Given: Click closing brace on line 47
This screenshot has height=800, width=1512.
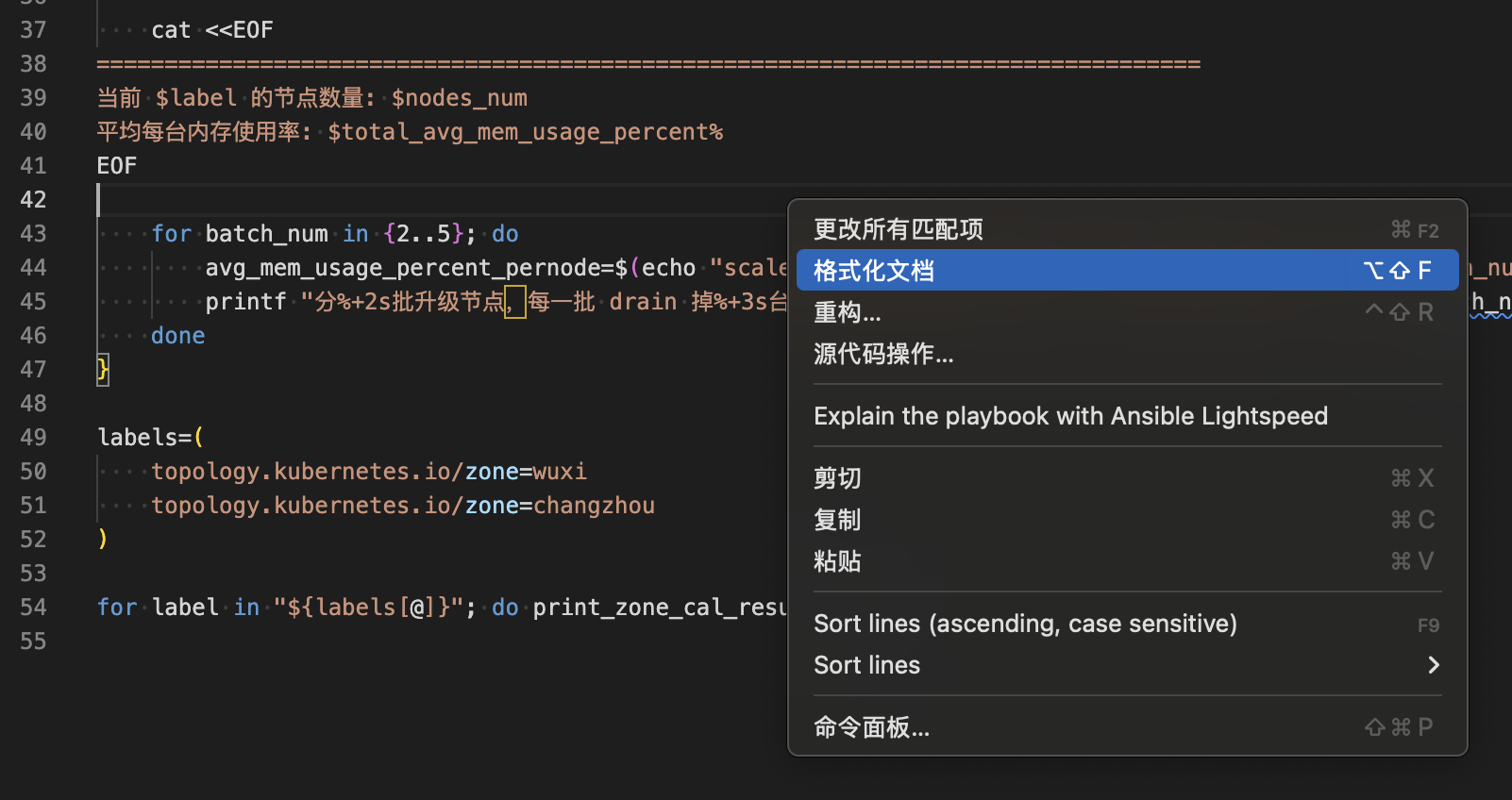Looking at the screenshot, I should point(103,369).
